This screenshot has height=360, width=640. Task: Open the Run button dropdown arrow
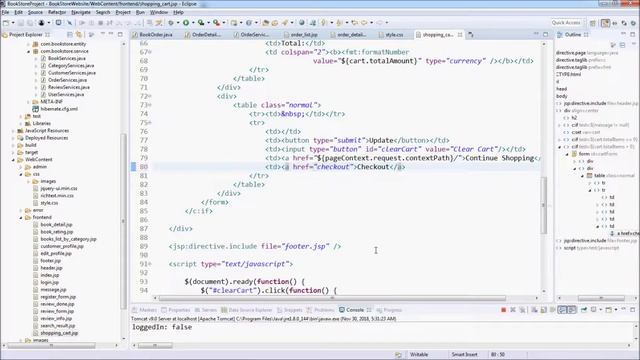click(193, 23)
